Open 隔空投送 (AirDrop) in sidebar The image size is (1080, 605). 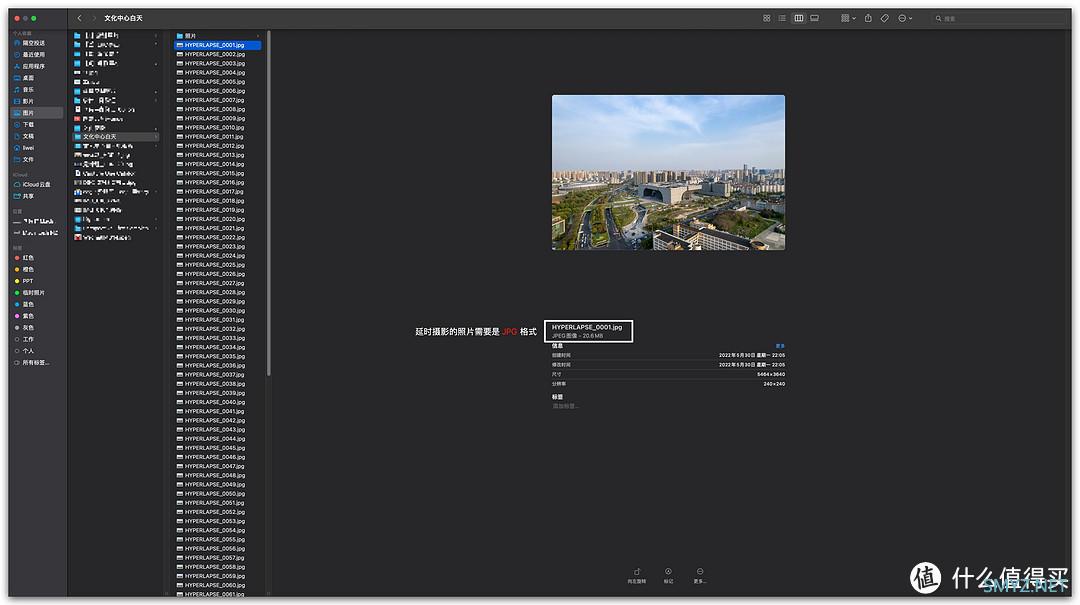(x=34, y=43)
